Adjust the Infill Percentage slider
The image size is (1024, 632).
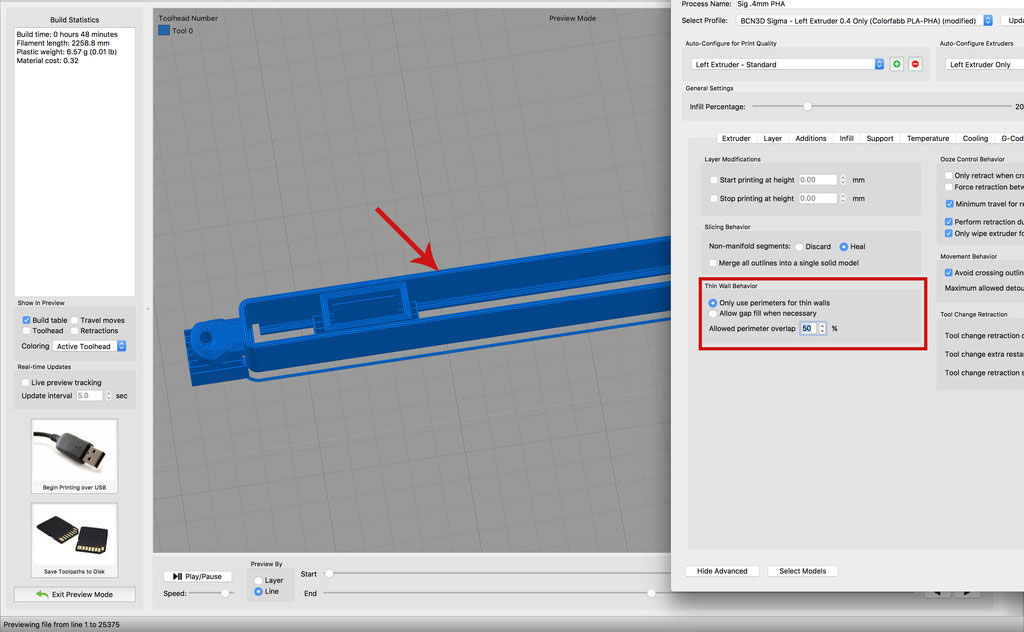tap(807, 106)
